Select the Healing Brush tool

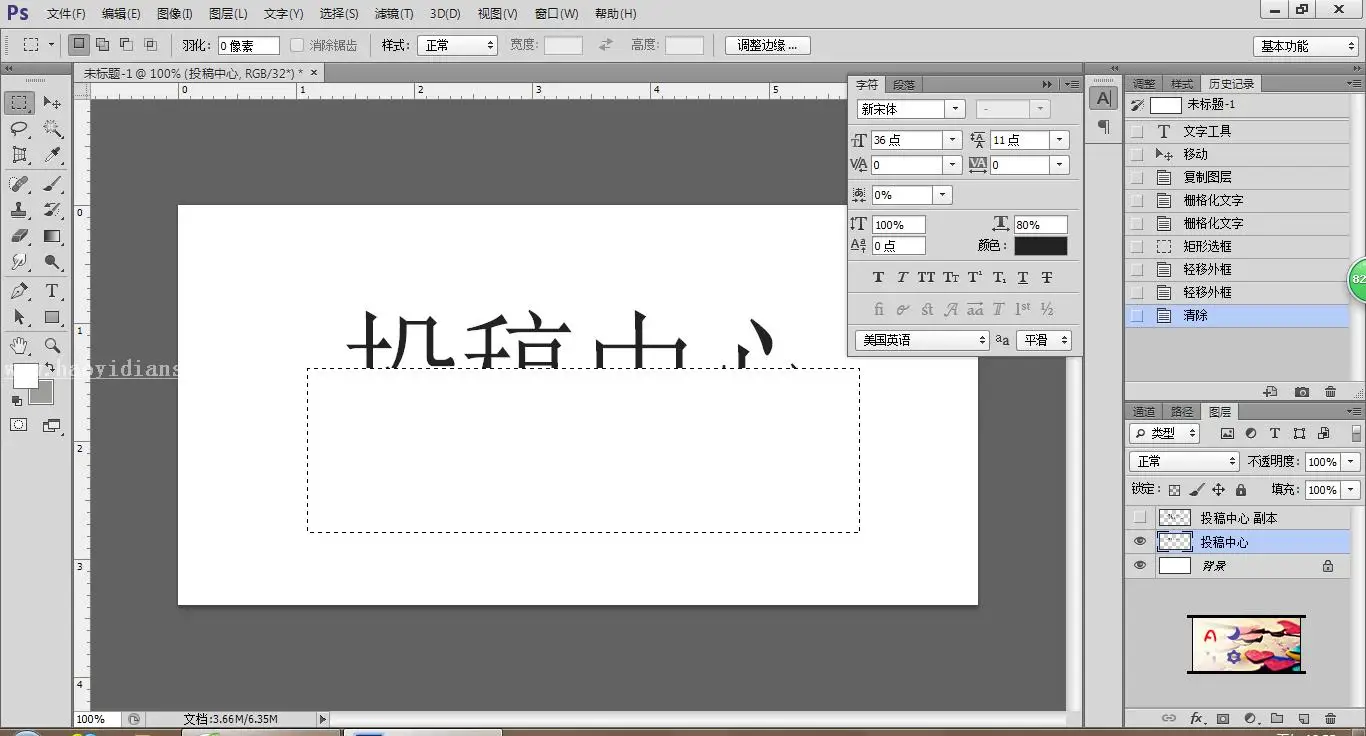(19, 184)
